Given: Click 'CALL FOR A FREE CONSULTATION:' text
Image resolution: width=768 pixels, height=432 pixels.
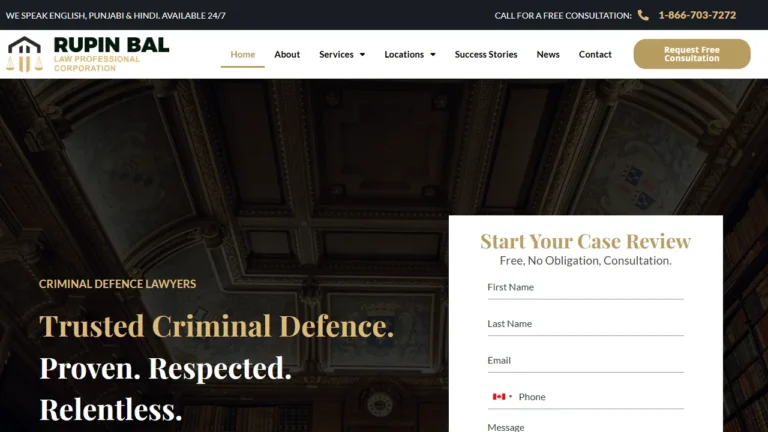Looking at the screenshot, I should coord(563,16).
